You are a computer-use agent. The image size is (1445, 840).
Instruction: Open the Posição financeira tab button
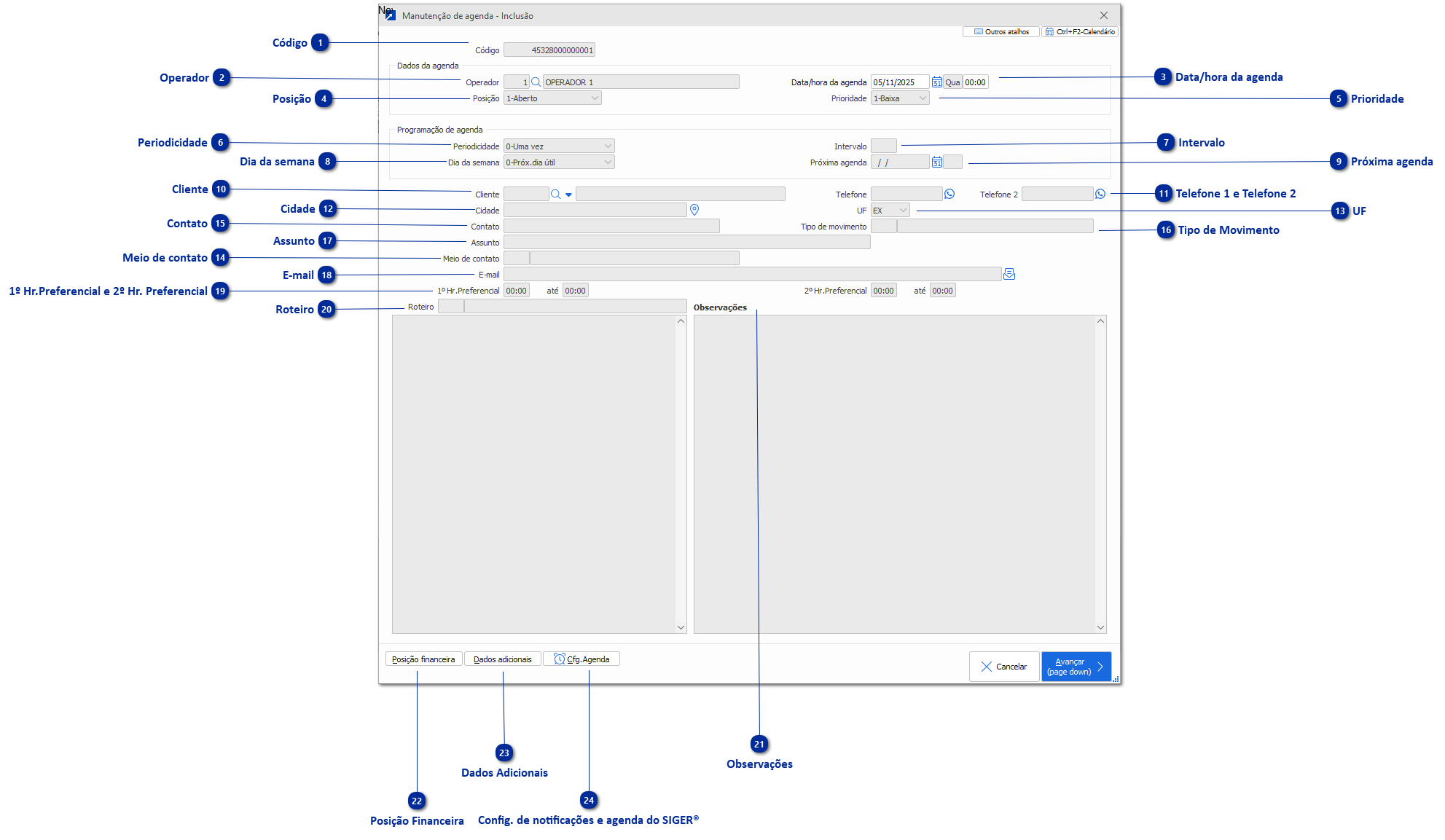(x=423, y=659)
